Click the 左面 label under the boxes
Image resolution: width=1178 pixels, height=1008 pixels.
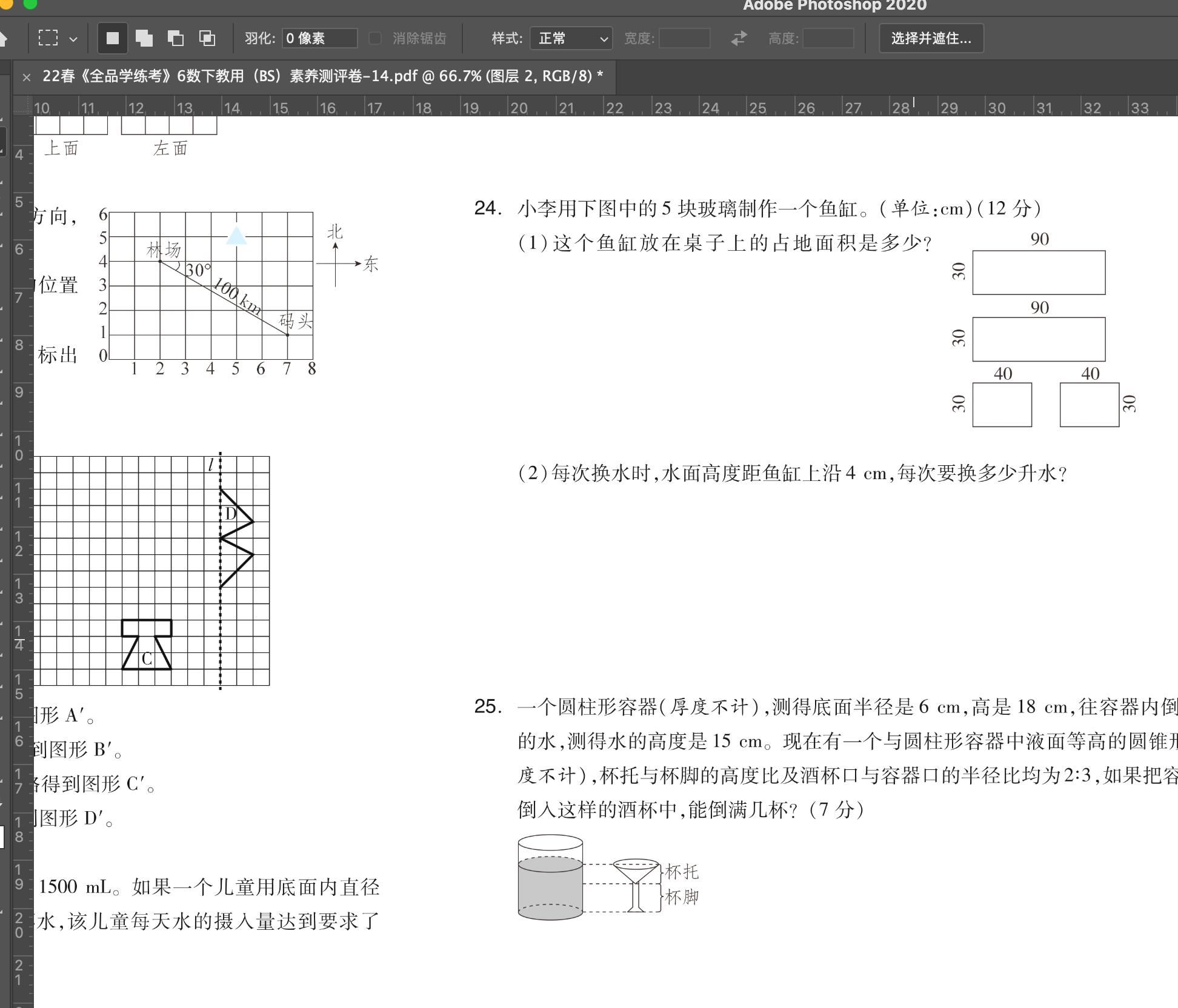170,148
